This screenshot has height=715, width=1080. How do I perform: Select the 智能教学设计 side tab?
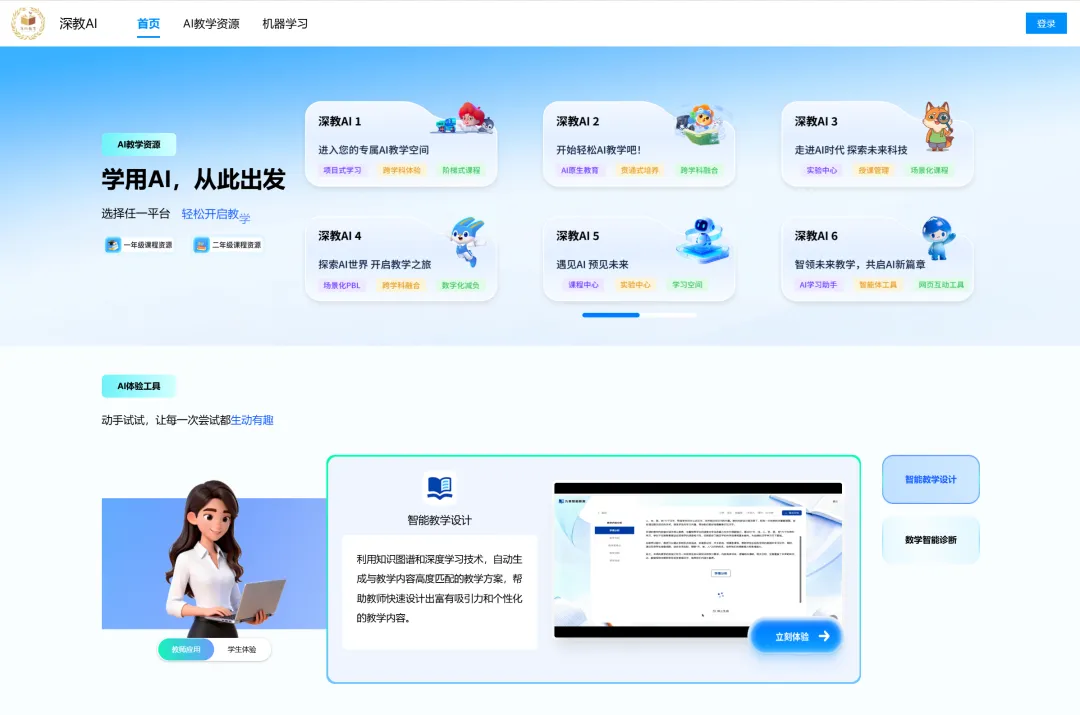(931, 479)
